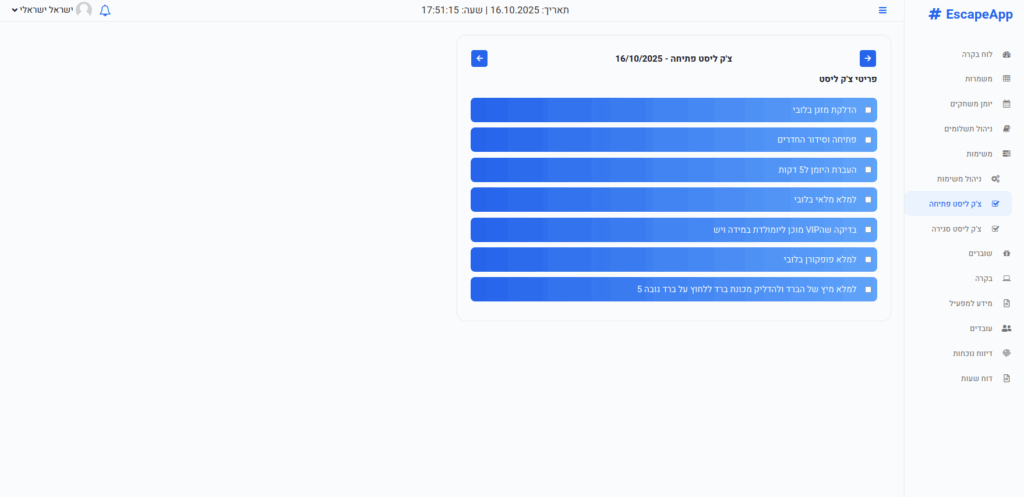
Task: Click the calendar icon beside יומן משחקים
Action: (x=1006, y=104)
